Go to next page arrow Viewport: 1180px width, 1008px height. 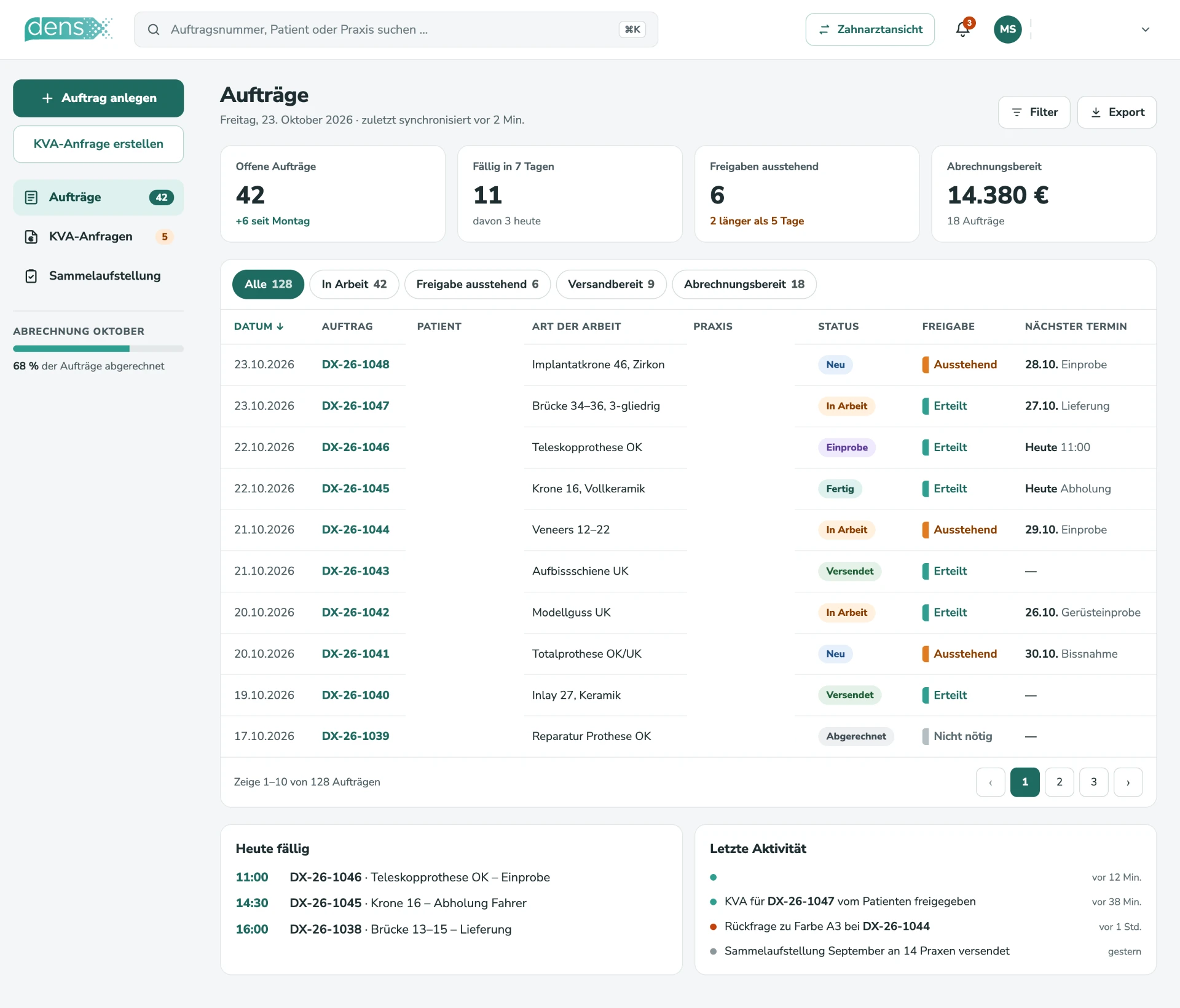coord(1128,782)
